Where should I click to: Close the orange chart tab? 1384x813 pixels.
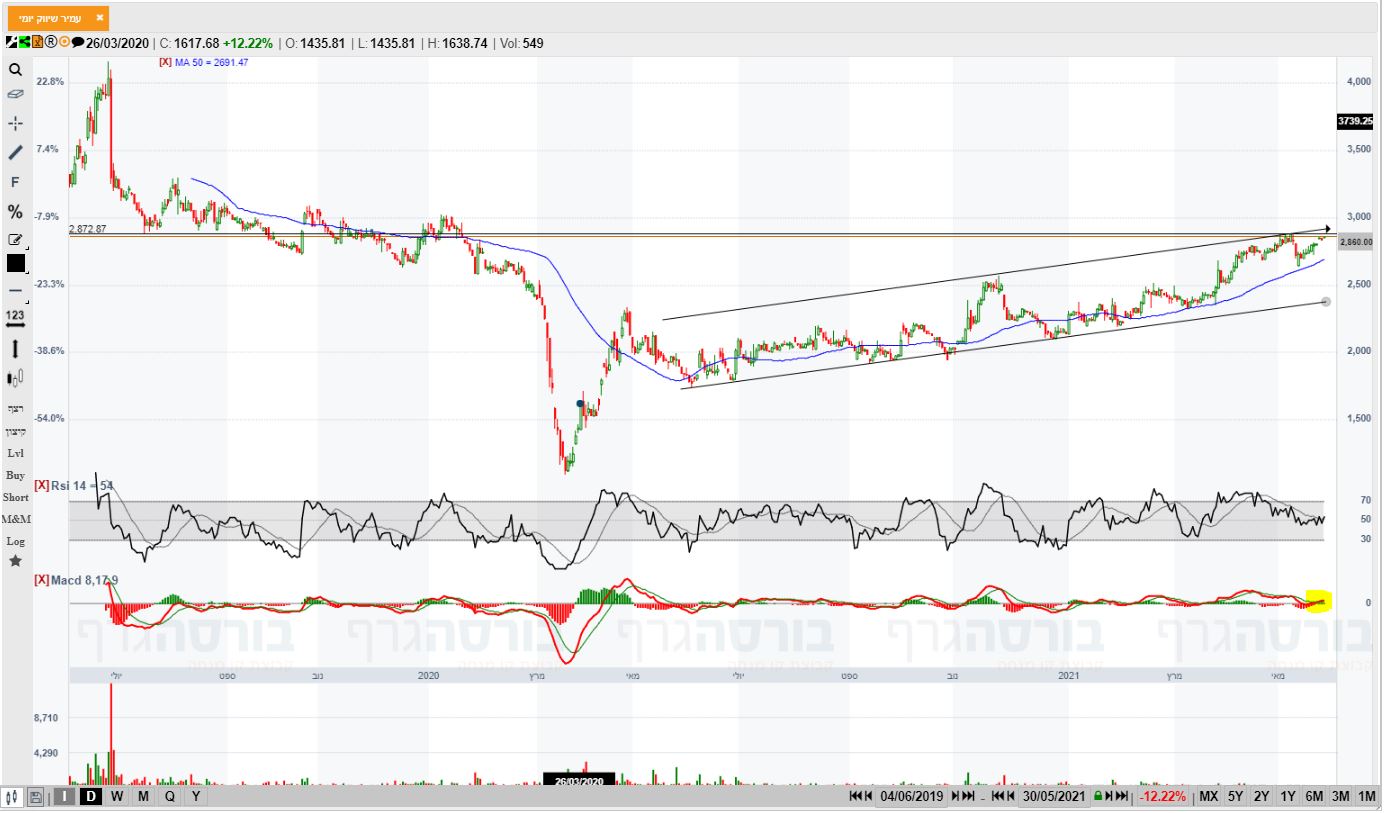pos(99,18)
